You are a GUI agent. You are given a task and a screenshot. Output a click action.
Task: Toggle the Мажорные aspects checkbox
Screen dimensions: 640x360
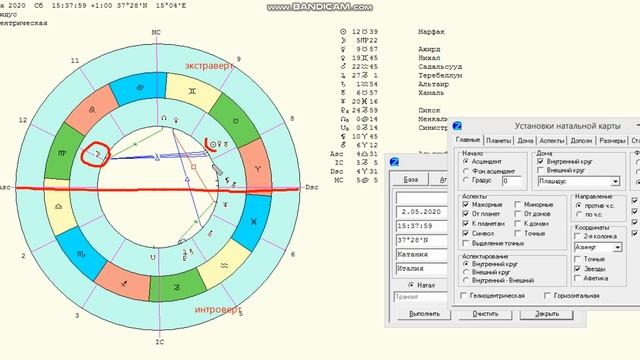click(466, 204)
